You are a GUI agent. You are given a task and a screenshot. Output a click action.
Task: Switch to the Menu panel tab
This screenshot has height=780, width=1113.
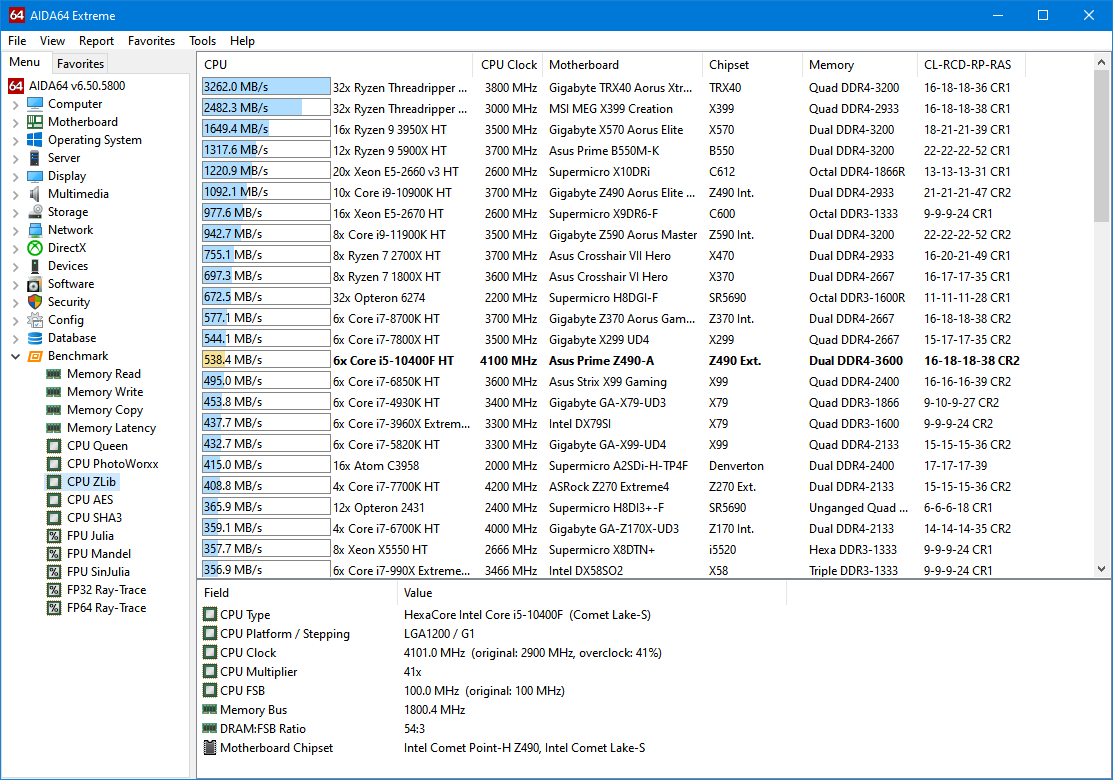coord(25,62)
